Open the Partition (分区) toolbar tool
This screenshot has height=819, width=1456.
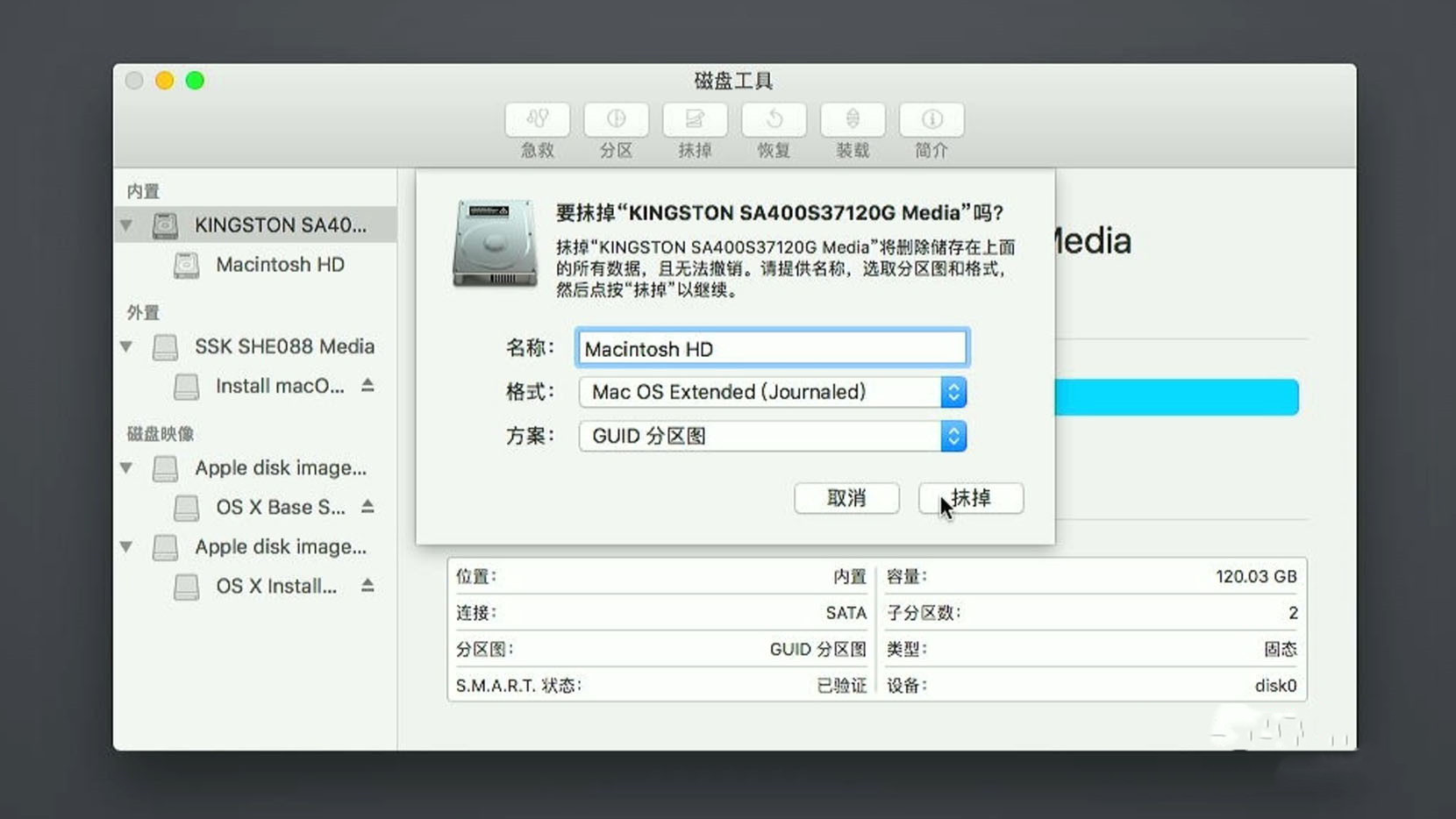pos(616,120)
